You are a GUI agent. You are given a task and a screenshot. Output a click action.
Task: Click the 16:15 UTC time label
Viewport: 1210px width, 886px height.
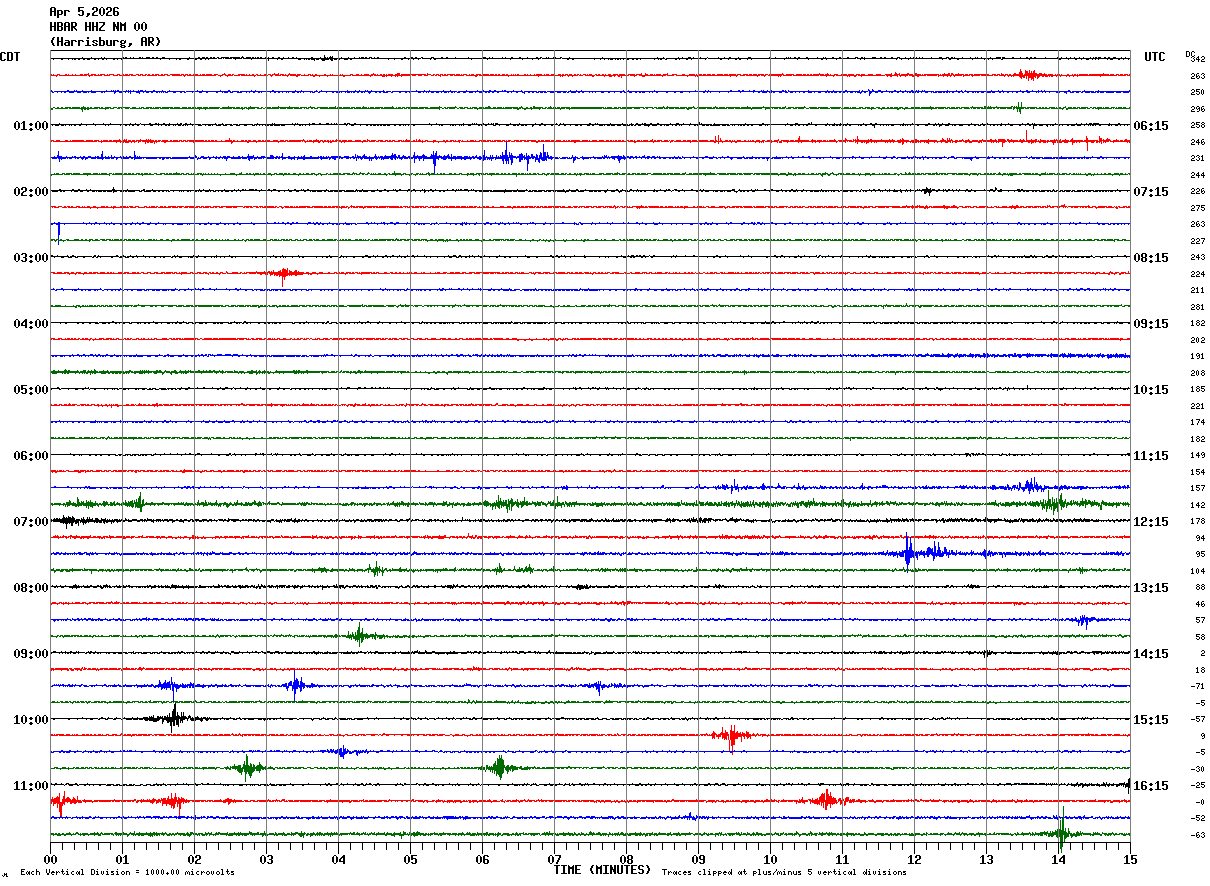1152,786
